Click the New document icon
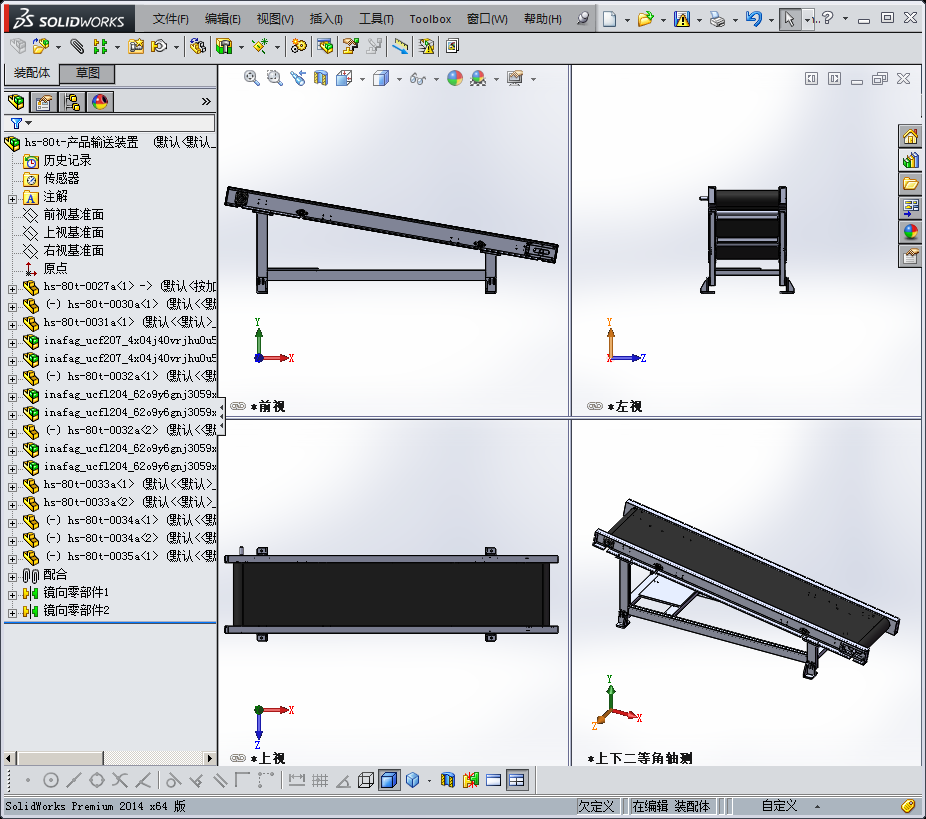The image size is (926, 819). [609, 19]
